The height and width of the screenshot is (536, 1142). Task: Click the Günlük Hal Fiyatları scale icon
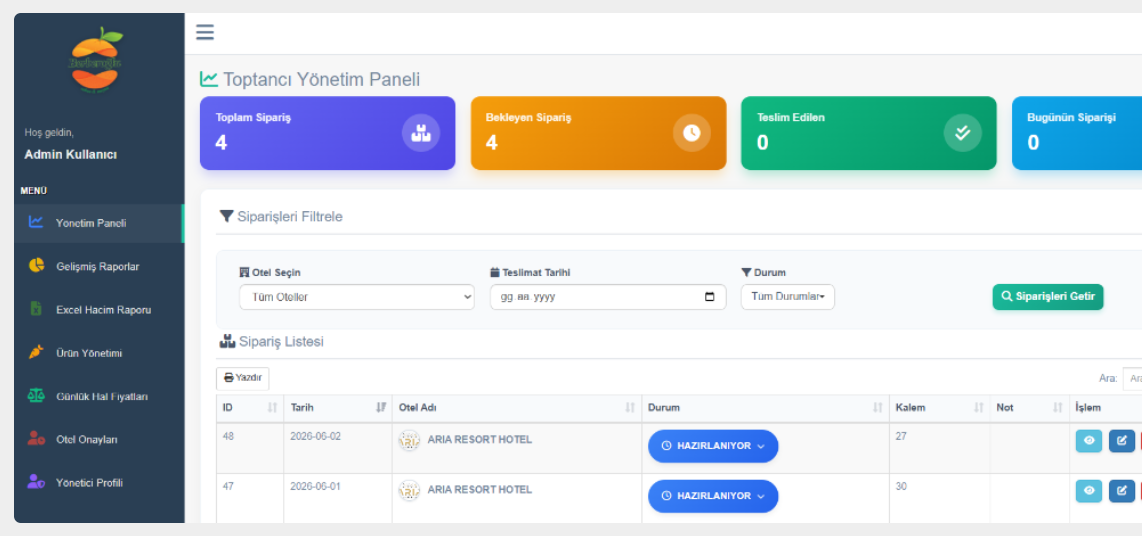pyautogui.click(x=36, y=395)
